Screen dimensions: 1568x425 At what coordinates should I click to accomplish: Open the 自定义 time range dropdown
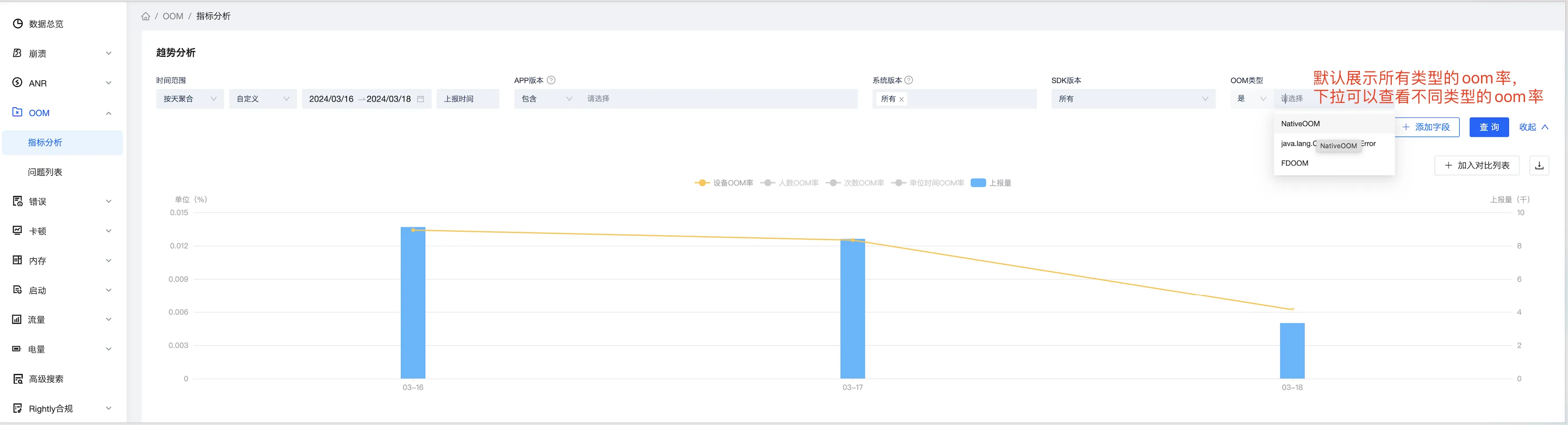coord(263,98)
